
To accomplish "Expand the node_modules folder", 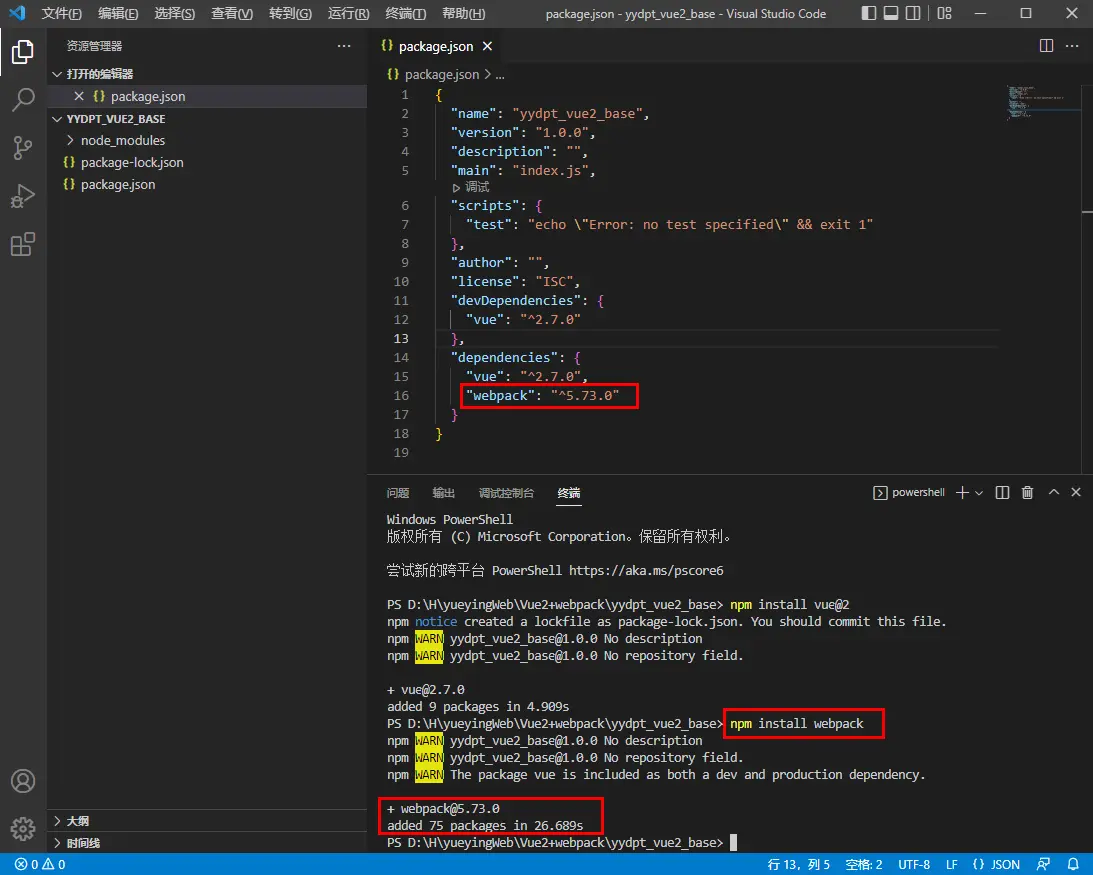I will click(122, 140).
